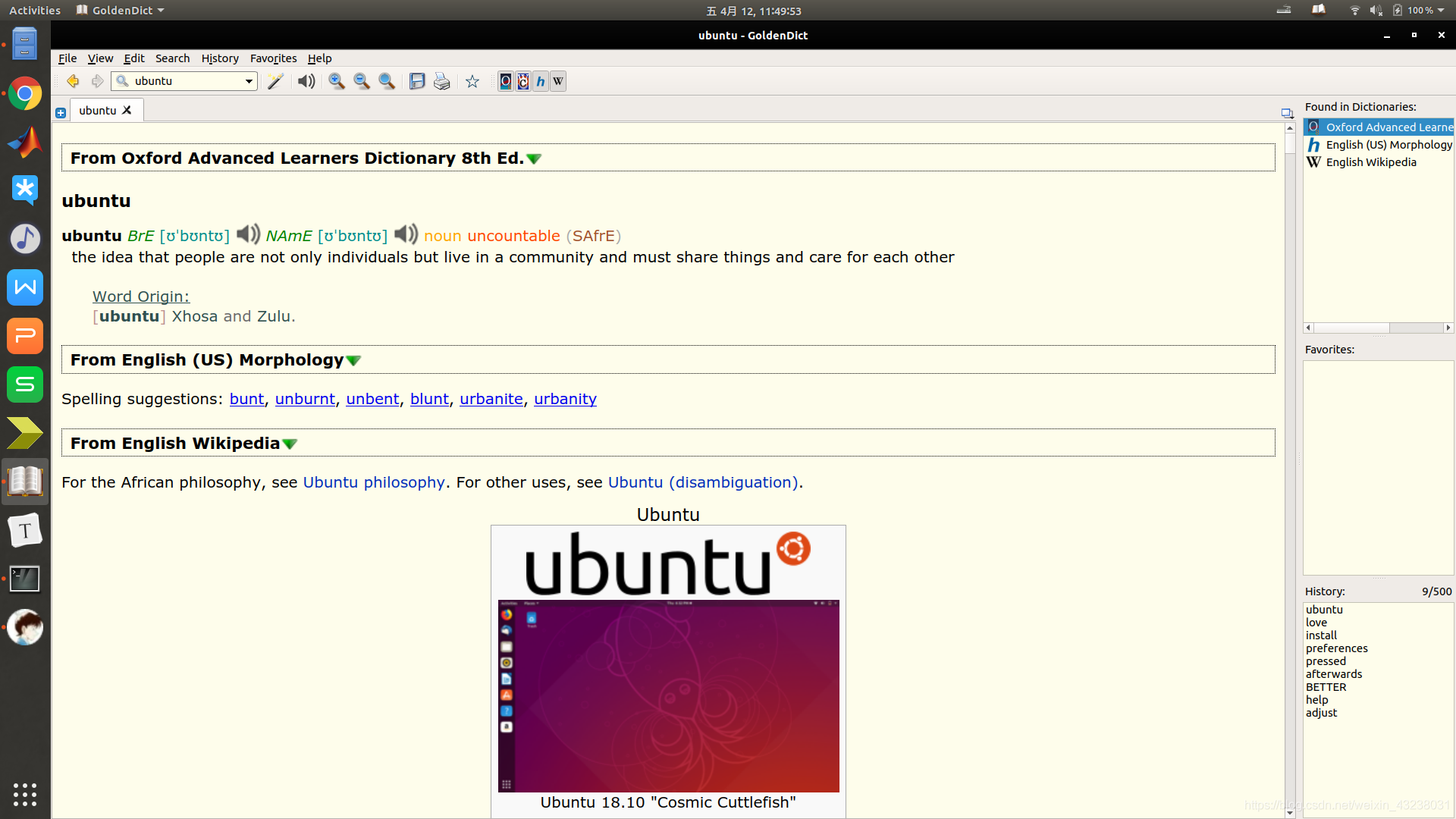The image size is (1456, 819).
Task: Follow the urbanity spelling suggestion
Action: (x=565, y=399)
